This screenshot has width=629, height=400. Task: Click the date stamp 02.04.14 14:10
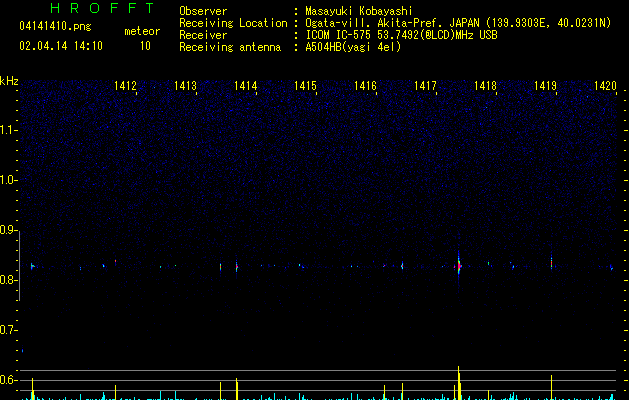[x=61, y=46]
